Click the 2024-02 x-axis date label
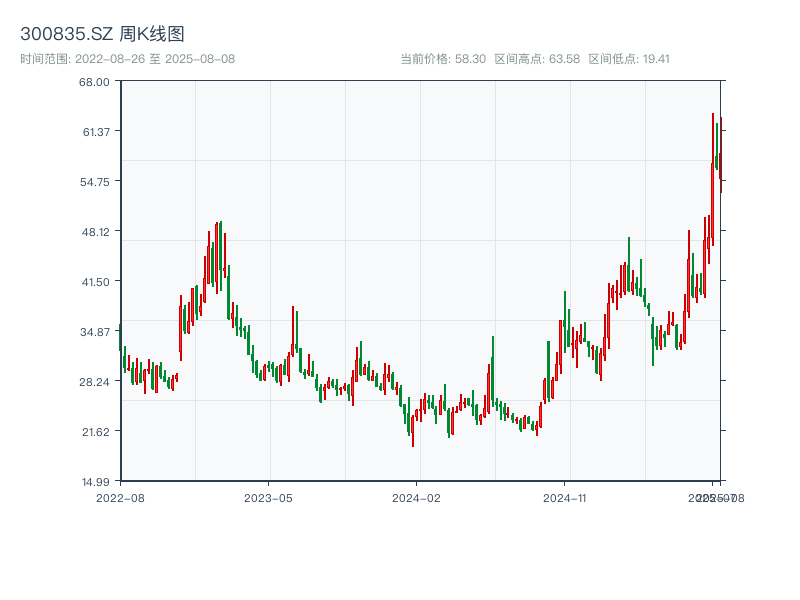Screen dimensions: 800x600 click(416, 497)
